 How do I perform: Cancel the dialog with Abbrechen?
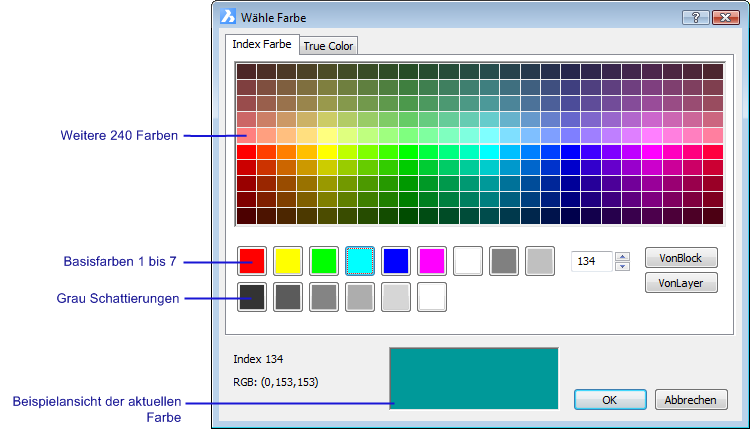[691, 400]
